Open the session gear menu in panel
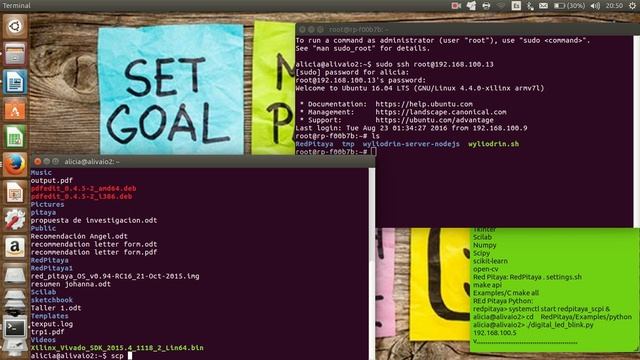This screenshot has width=640, height=360. tap(632, 6)
